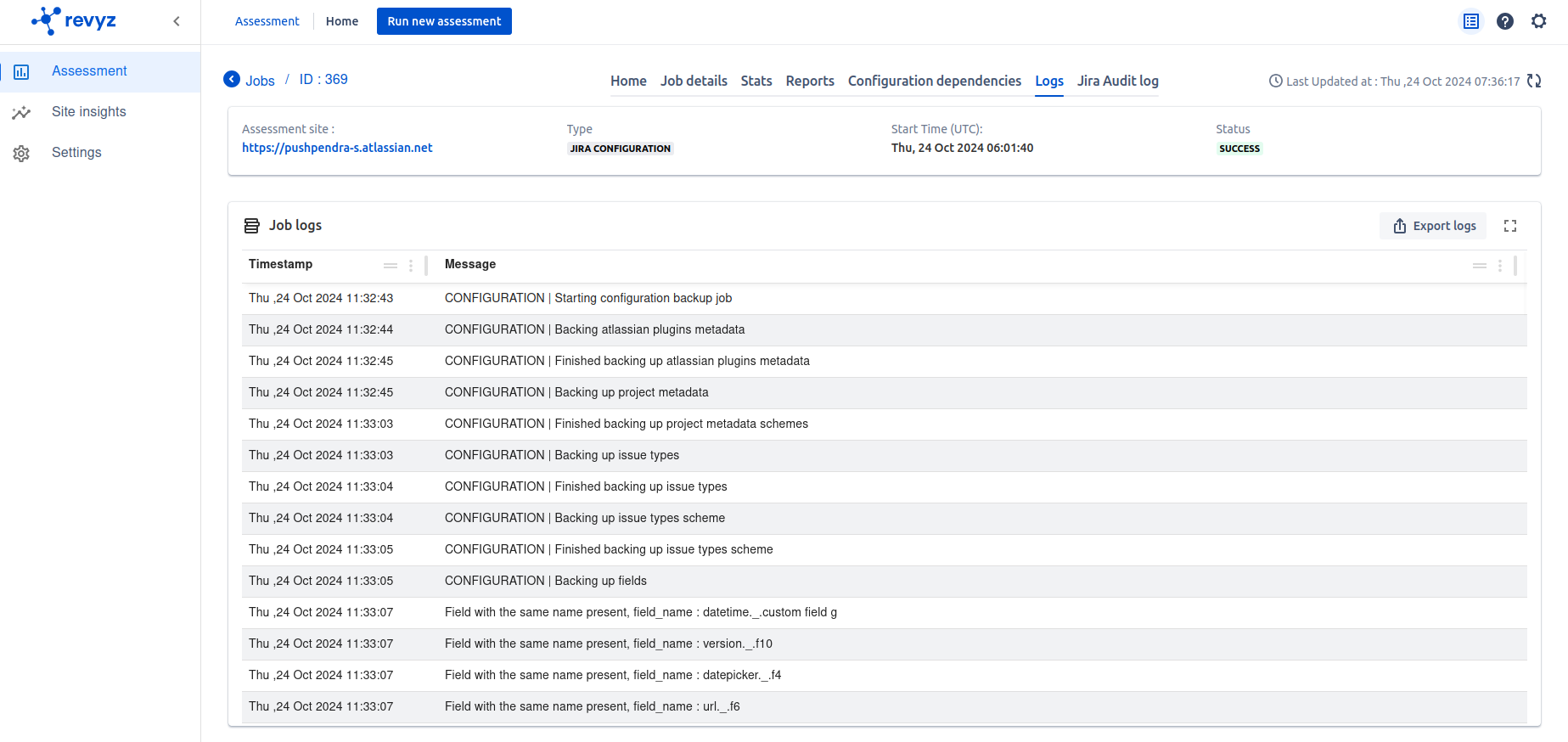
Task: Switch to Jira Audit log tab
Action: tap(1118, 81)
